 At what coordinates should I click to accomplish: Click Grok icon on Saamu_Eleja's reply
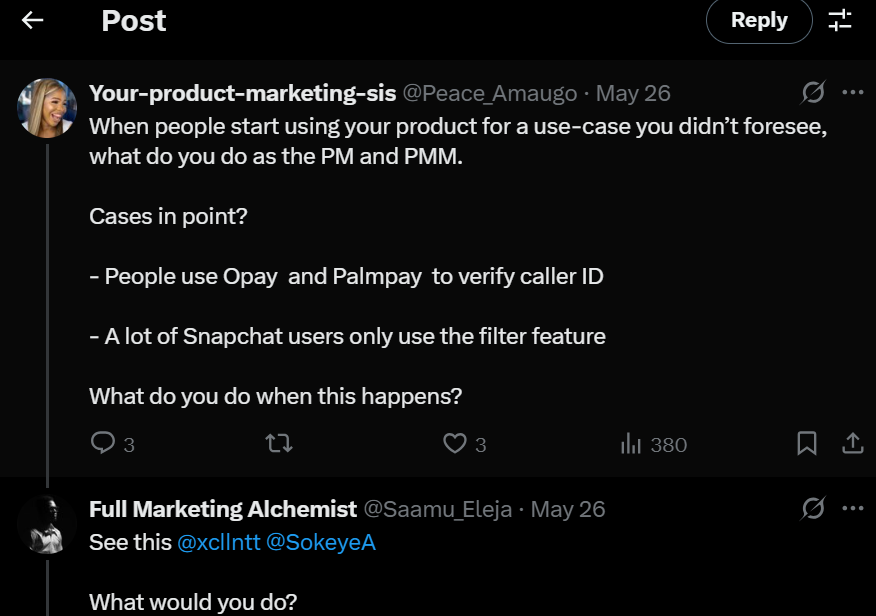(813, 509)
